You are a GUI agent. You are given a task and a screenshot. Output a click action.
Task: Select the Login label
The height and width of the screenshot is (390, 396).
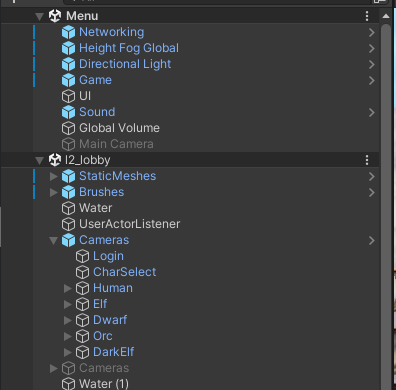108,256
